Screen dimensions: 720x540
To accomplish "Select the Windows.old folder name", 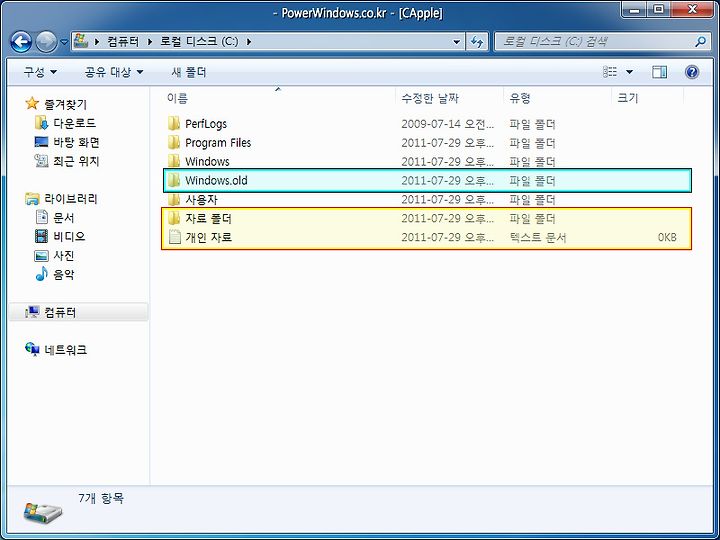I will (x=216, y=180).
